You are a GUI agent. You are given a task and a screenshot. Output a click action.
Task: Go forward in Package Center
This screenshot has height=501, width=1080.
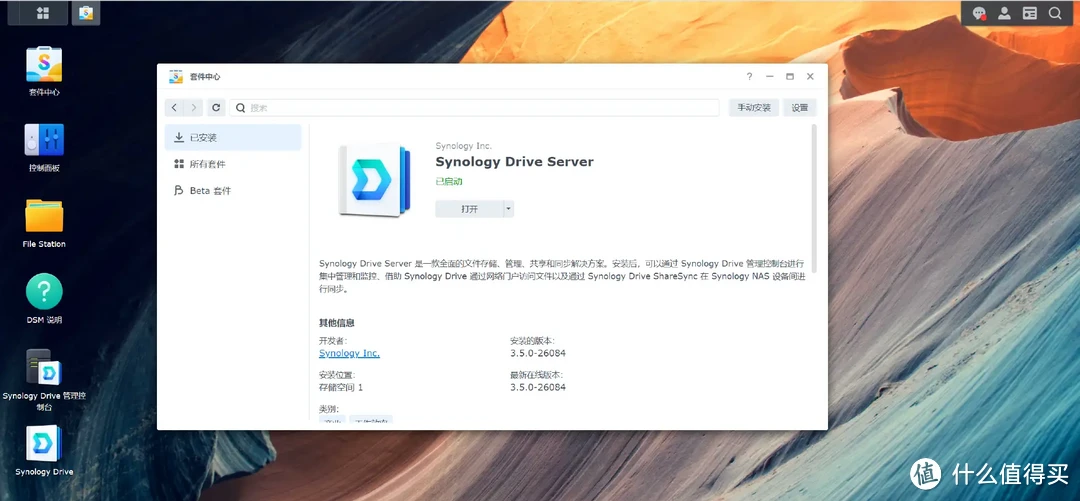(194, 108)
